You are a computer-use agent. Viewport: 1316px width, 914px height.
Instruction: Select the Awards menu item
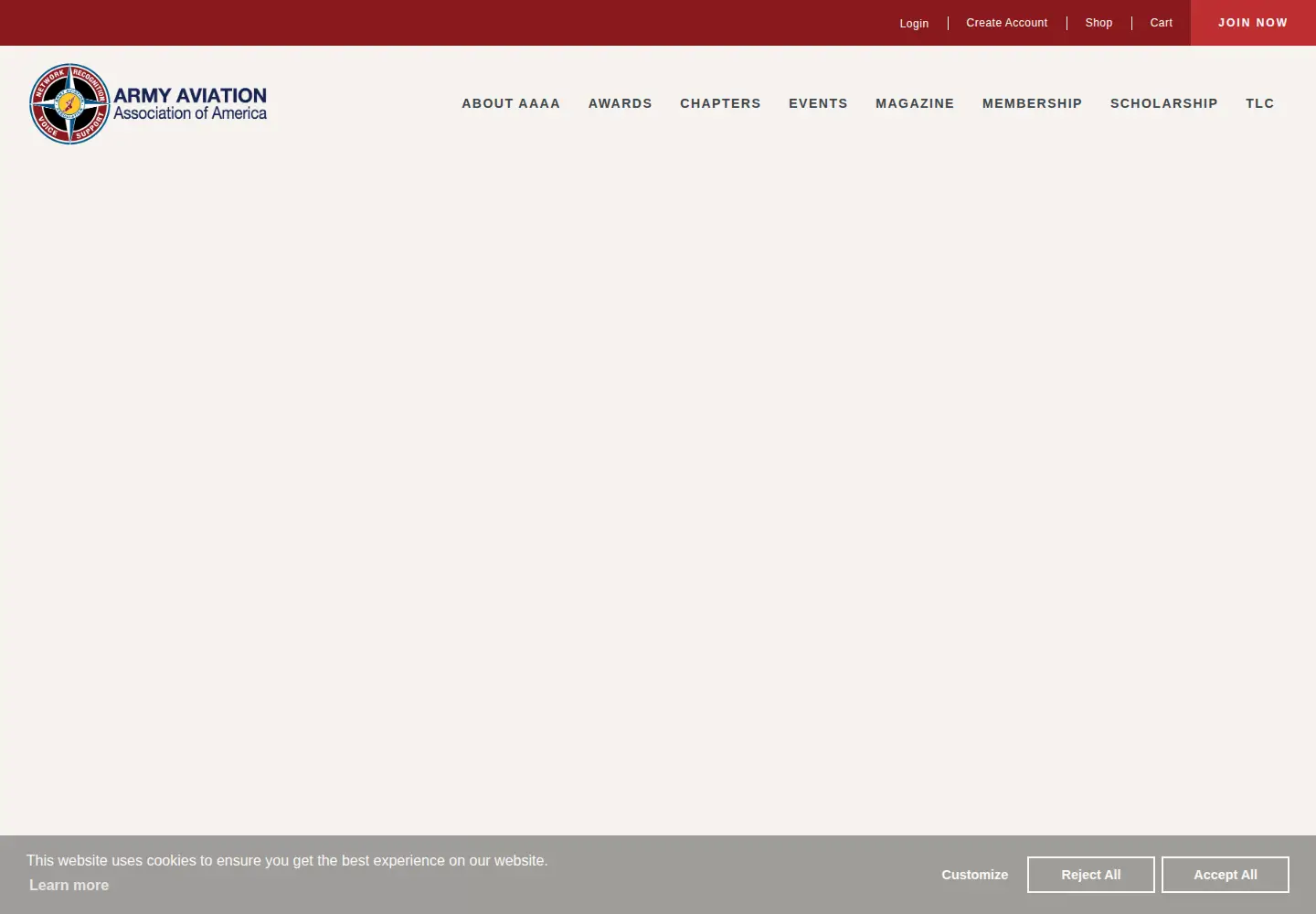pyautogui.click(x=621, y=103)
